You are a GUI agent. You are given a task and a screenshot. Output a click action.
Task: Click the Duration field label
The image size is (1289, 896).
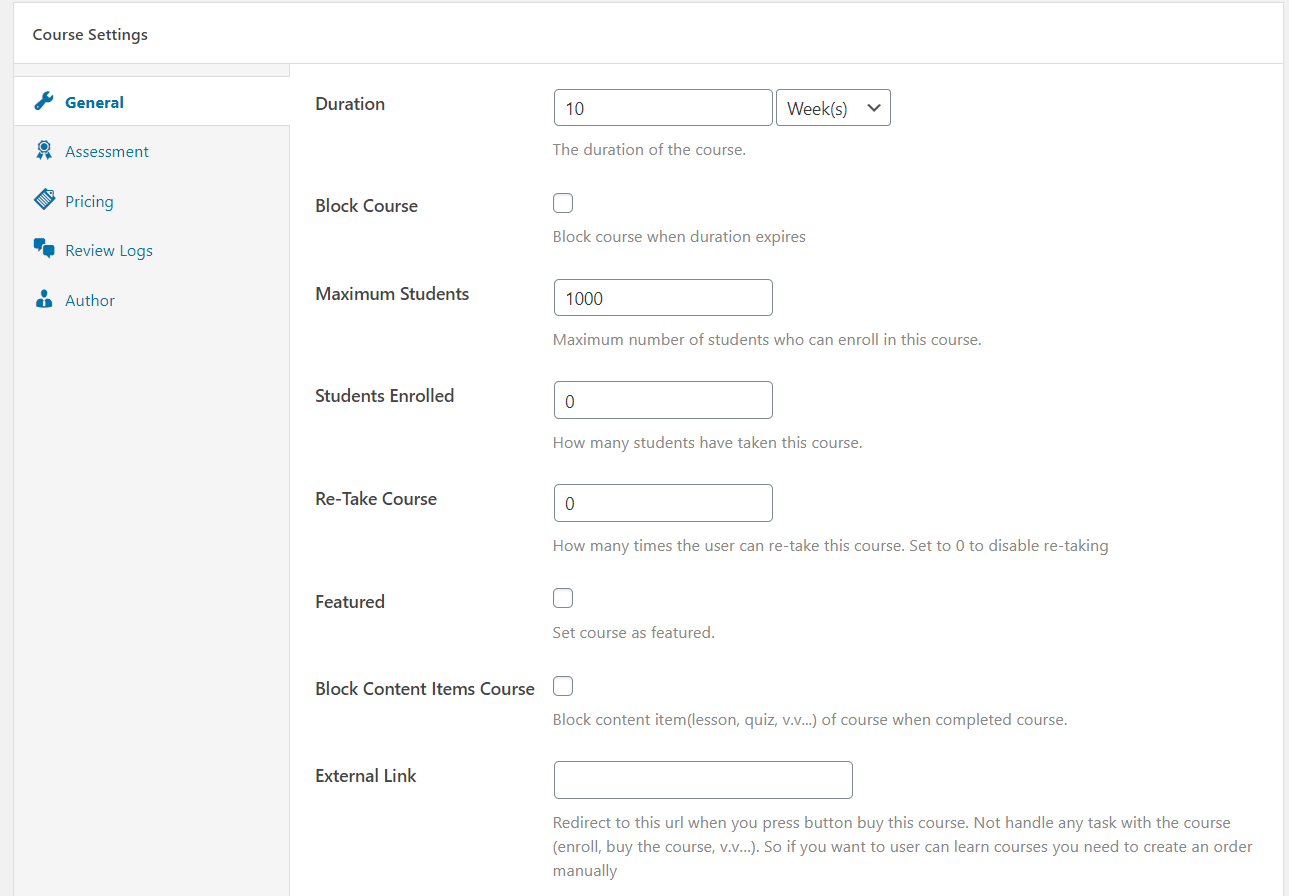pyautogui.click(x=350, y=103)
